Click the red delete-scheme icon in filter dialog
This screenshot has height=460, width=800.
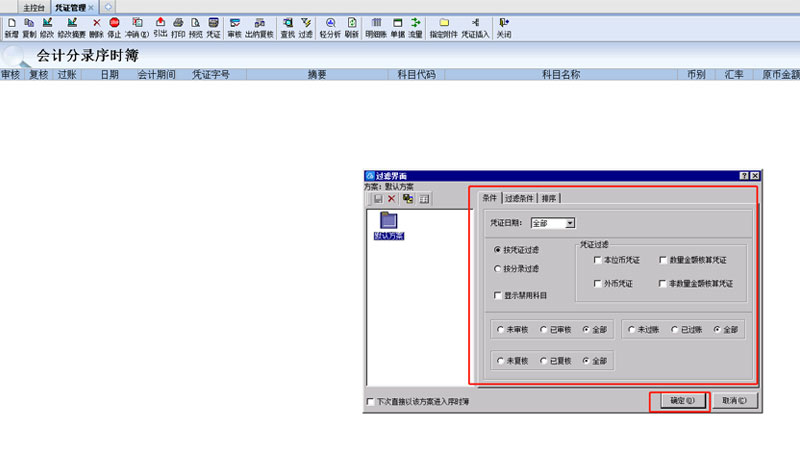[x=392, y=199]
